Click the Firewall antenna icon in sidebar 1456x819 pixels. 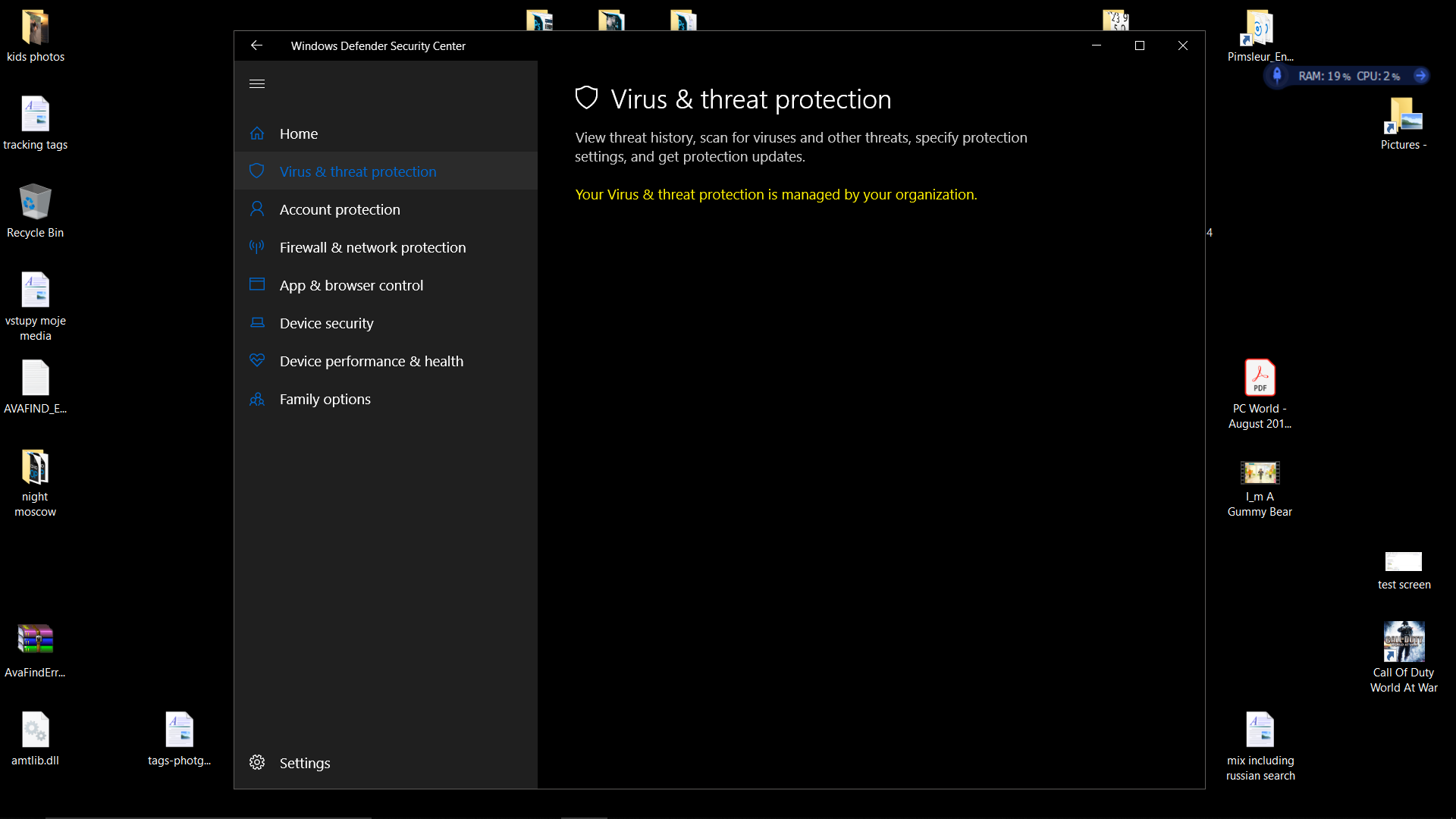tap(257, 247)
